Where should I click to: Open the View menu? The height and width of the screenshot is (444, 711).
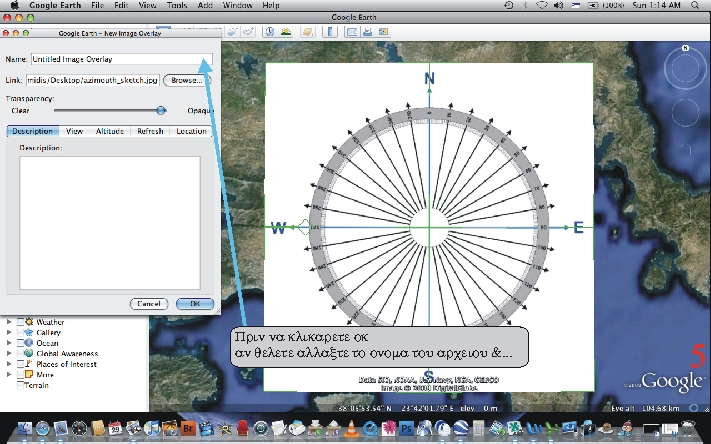tap(147, 5)
